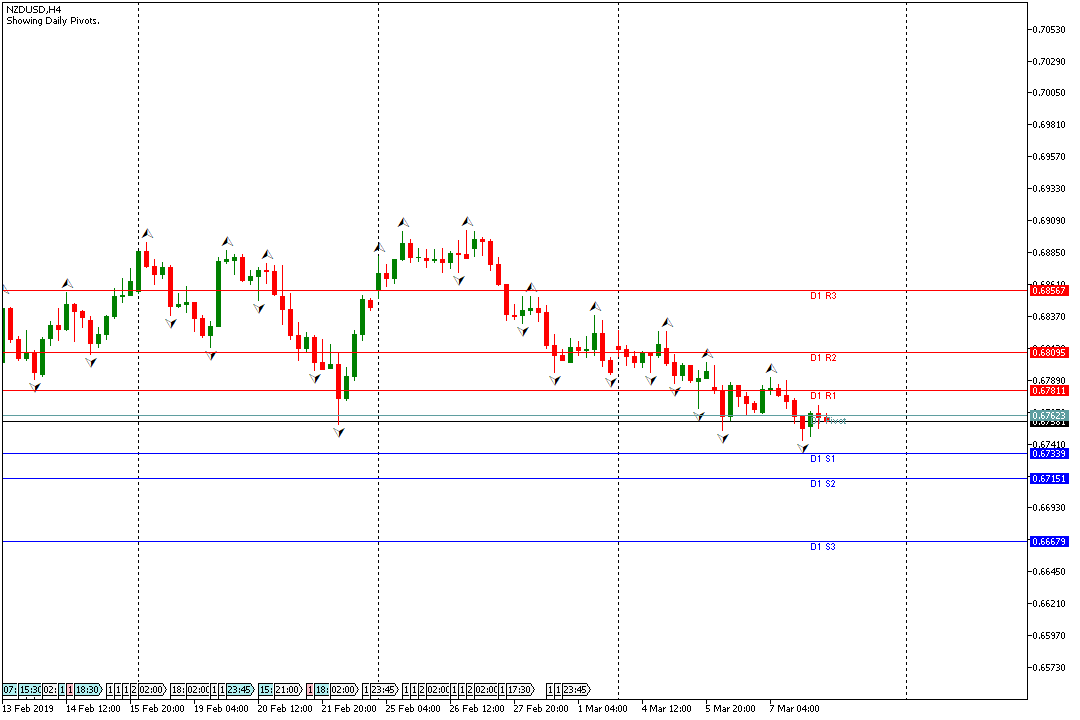
Task: Select the down fractal arrow nearest S1 line
Action: click(x=802, y=448)
